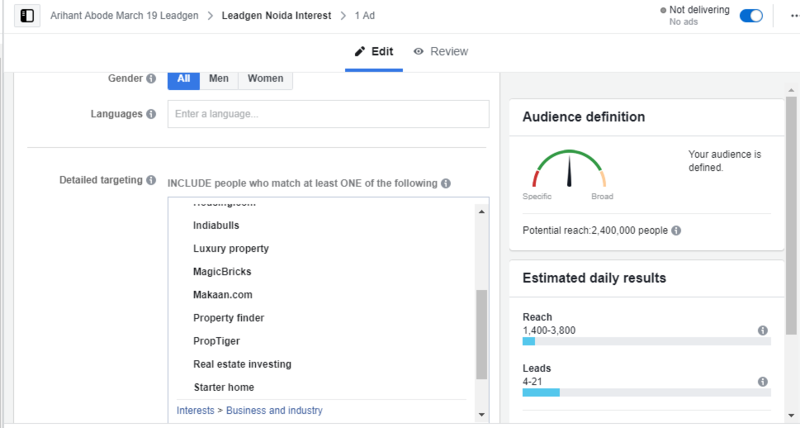This screenshot has height=428, width=800.
Task: Select Real estate investing interest
Action: click(x=242, y=364)
